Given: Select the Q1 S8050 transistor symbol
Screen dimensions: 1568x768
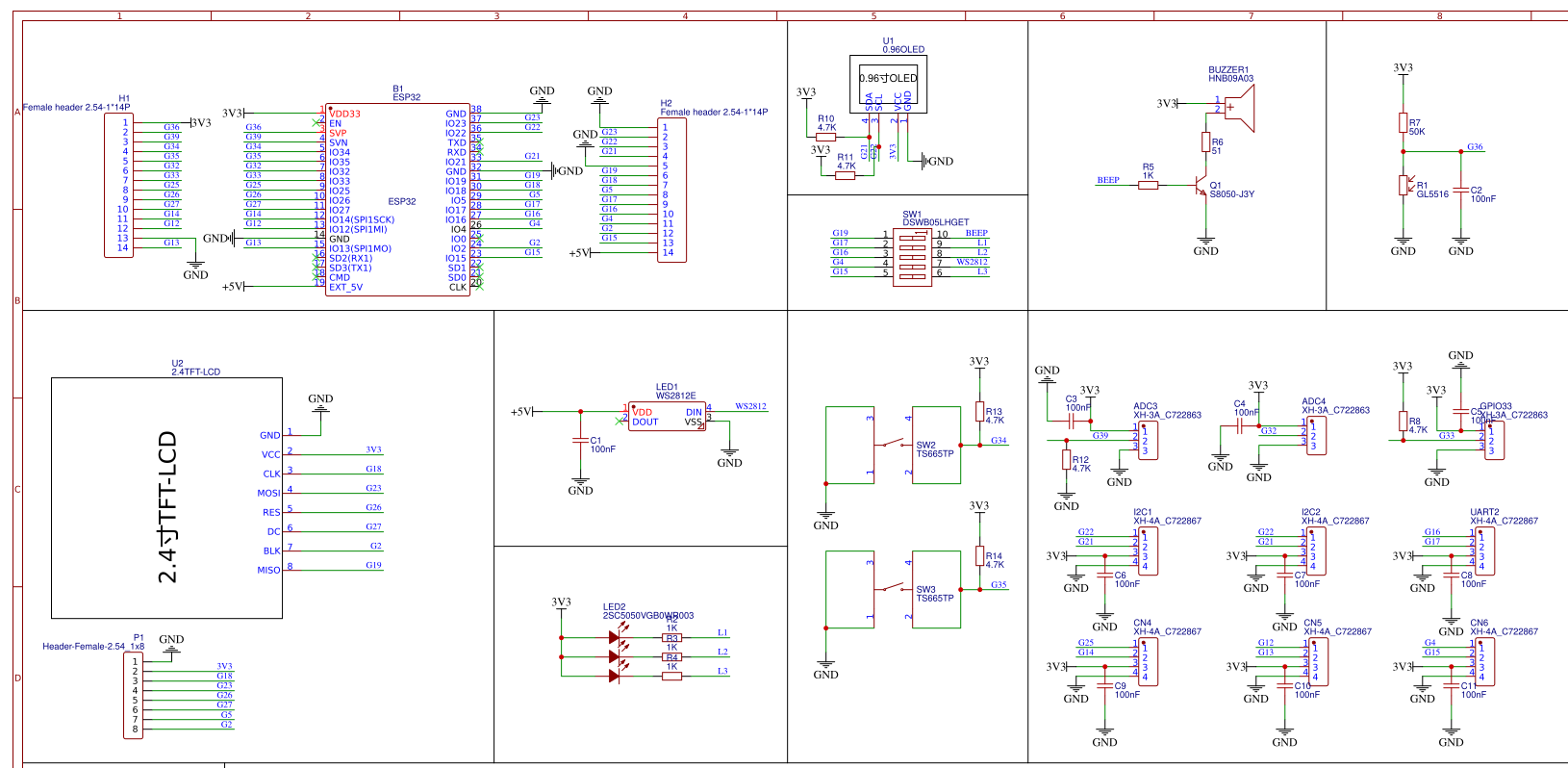Looking at the screenshot, I should tap(1201, 187).
